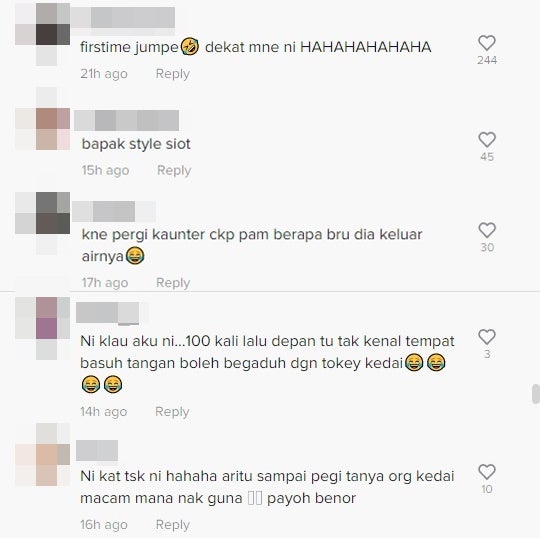This screenshot has width=540, height=538.
Task: Reply to the 14h ago comment
Action: (x=172, y=412)
